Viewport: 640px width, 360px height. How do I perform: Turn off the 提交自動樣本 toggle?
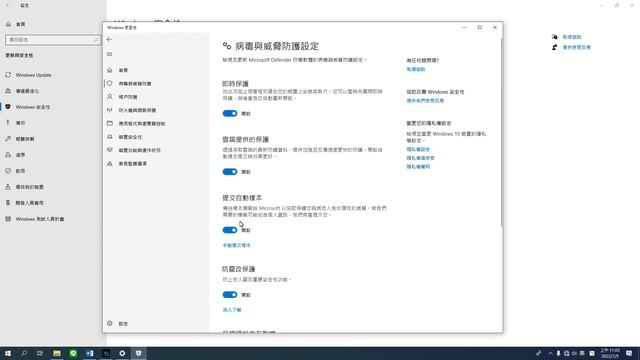[230, 230]
